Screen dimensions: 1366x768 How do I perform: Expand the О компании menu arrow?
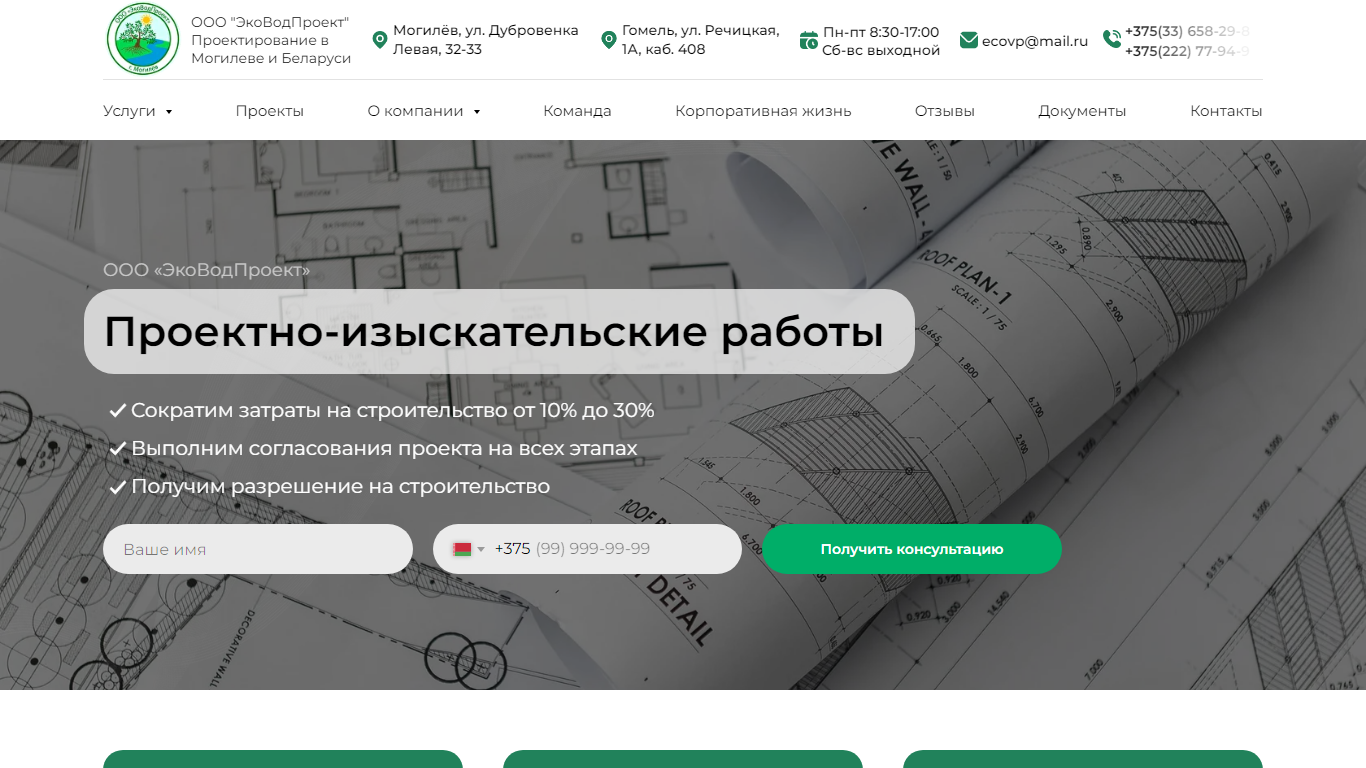tap(477, 112)
